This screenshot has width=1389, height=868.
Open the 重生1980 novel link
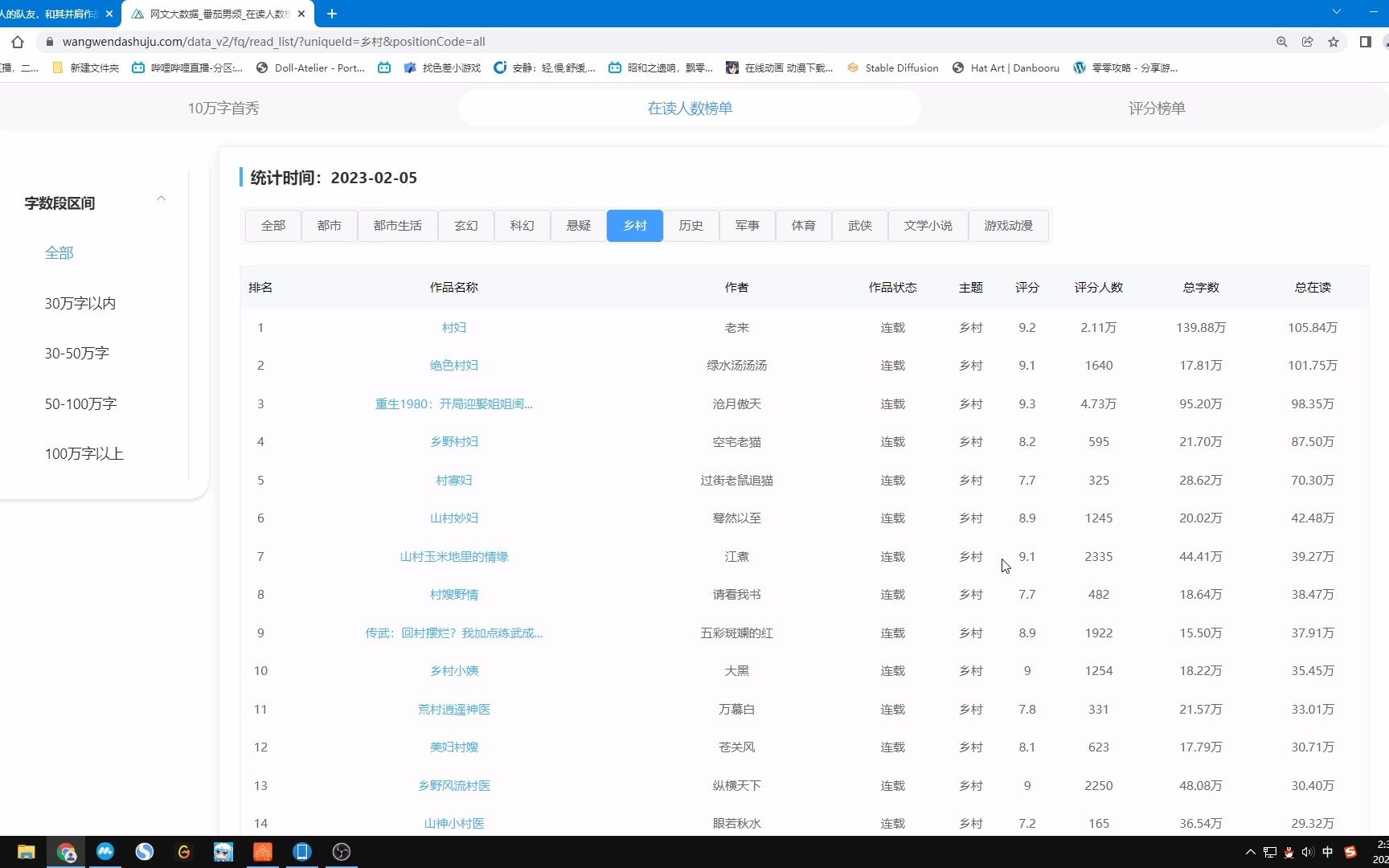454,404
